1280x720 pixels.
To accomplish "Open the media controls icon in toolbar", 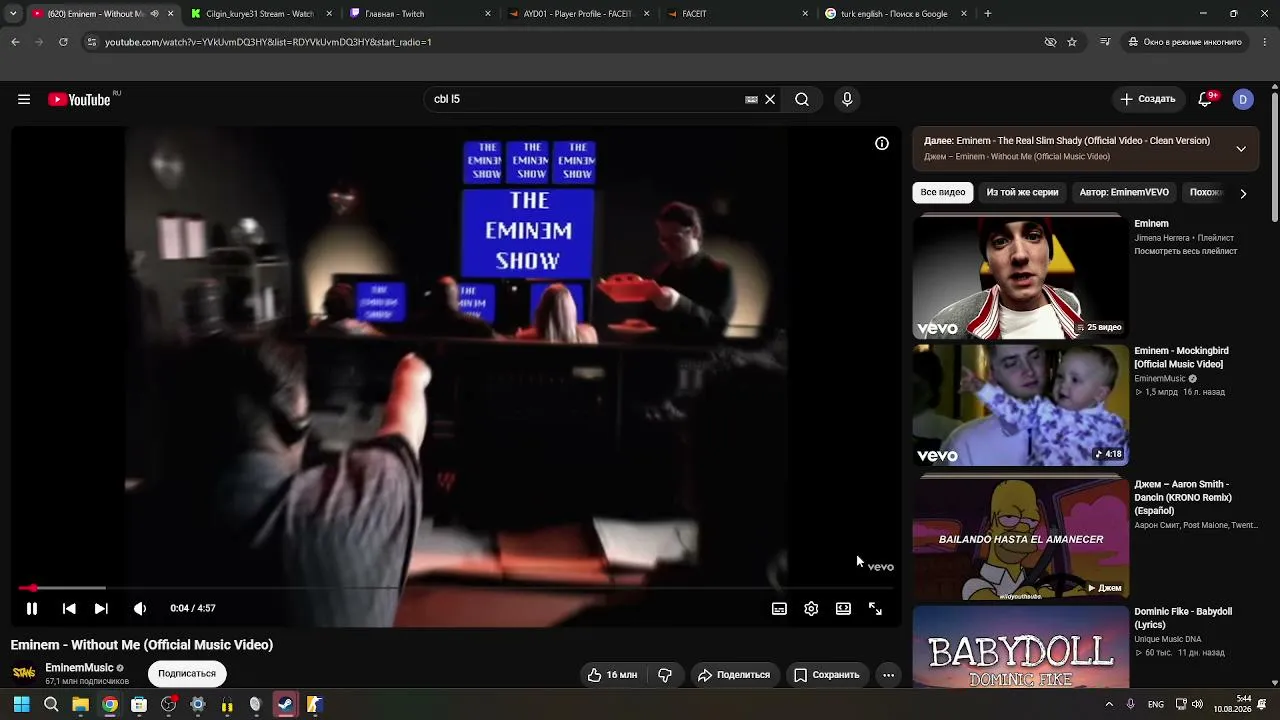I will [1105, 42].
